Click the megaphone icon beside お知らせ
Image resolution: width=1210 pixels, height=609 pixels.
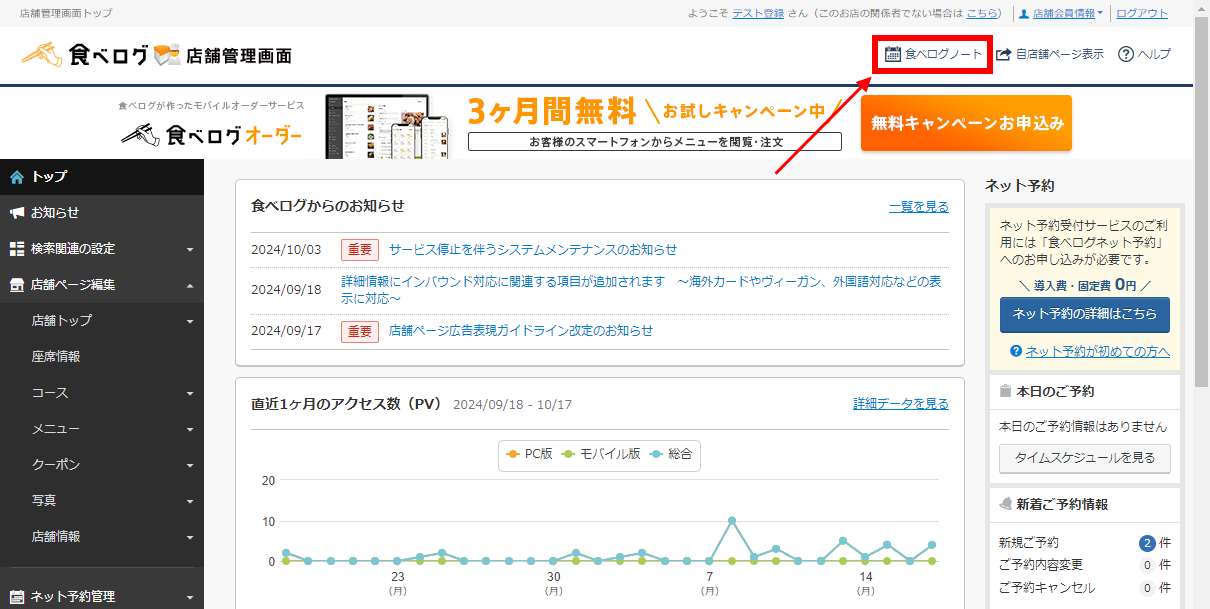coord(17,213)
